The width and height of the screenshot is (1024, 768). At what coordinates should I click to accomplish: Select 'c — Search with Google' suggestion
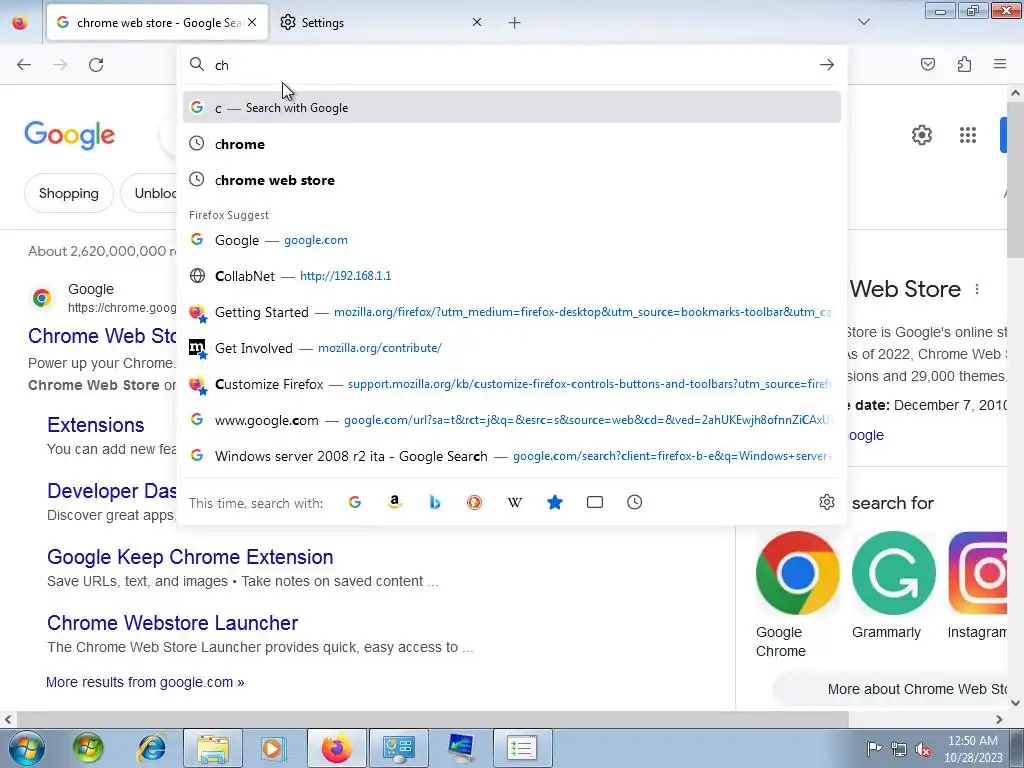[512, 107]
